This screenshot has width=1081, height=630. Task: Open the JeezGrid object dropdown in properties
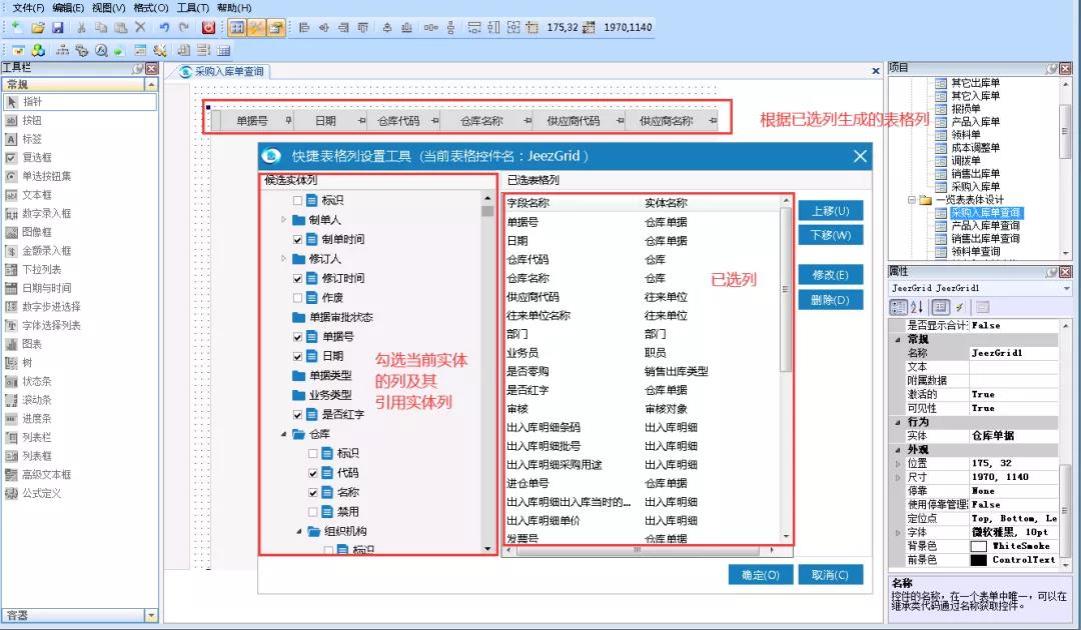pyautogui.click(x=1067, y=288)
